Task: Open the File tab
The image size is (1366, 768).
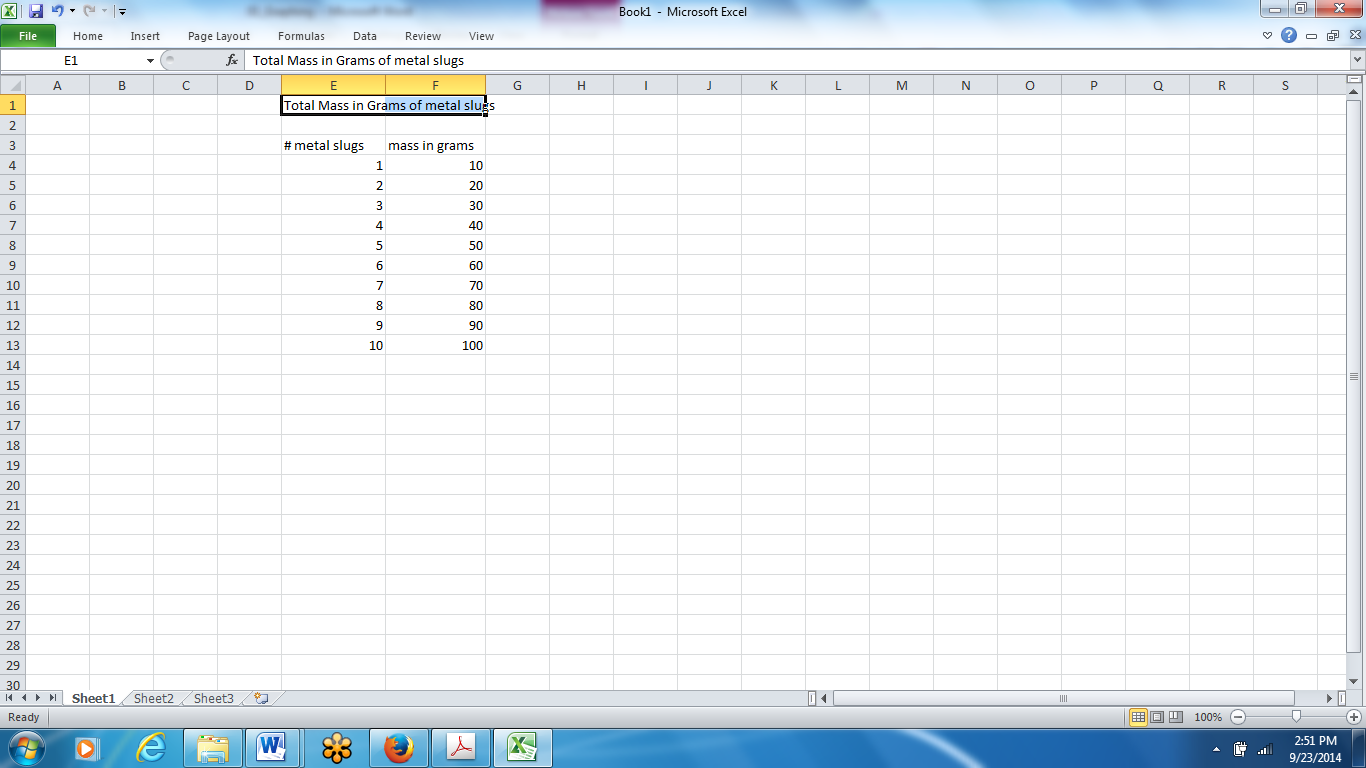Action: tap(29, 35)
